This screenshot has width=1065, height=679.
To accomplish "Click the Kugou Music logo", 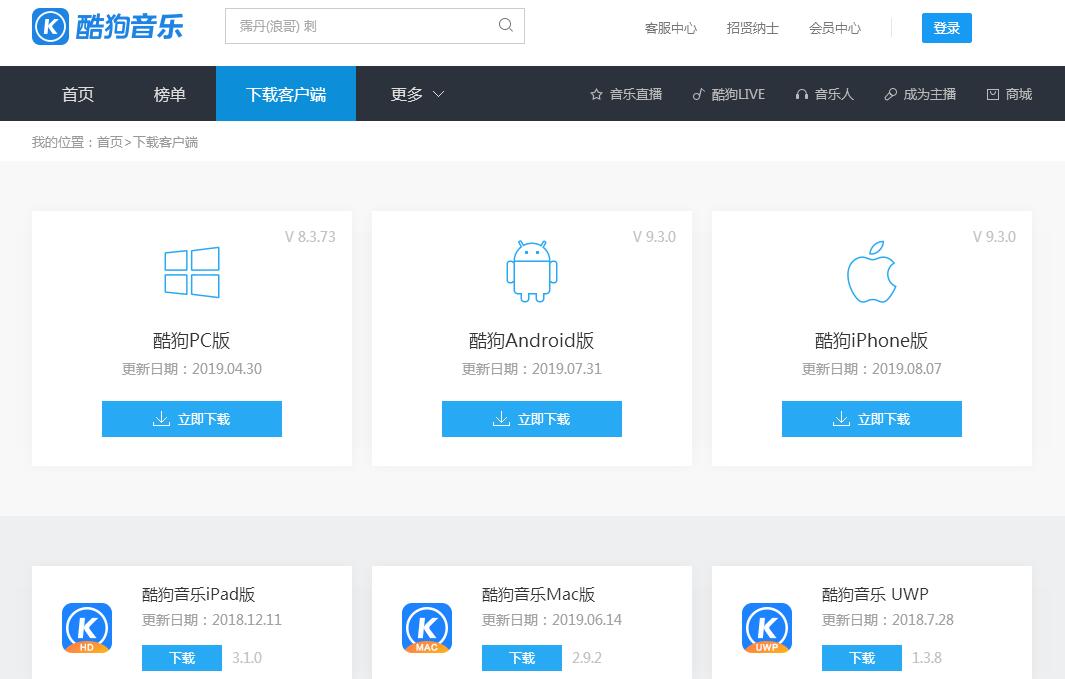I will point(107,27).
